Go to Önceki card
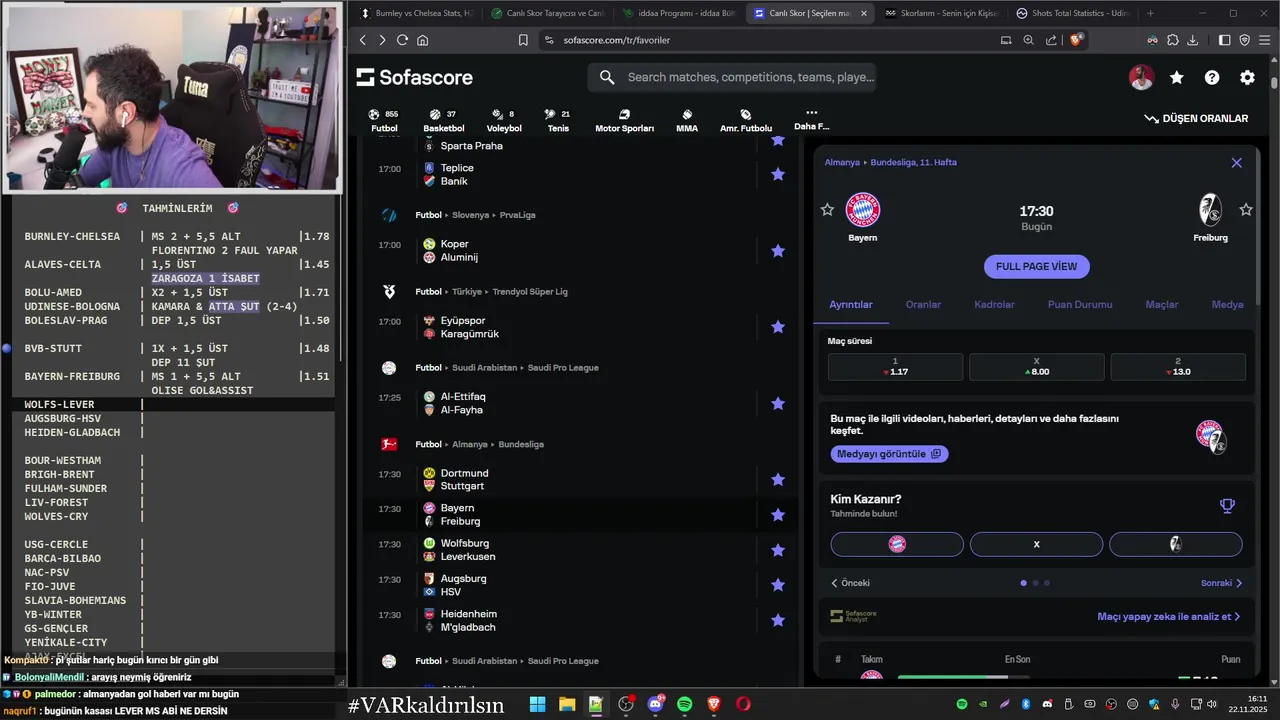The image size is (1280, 720). (850, 583)
